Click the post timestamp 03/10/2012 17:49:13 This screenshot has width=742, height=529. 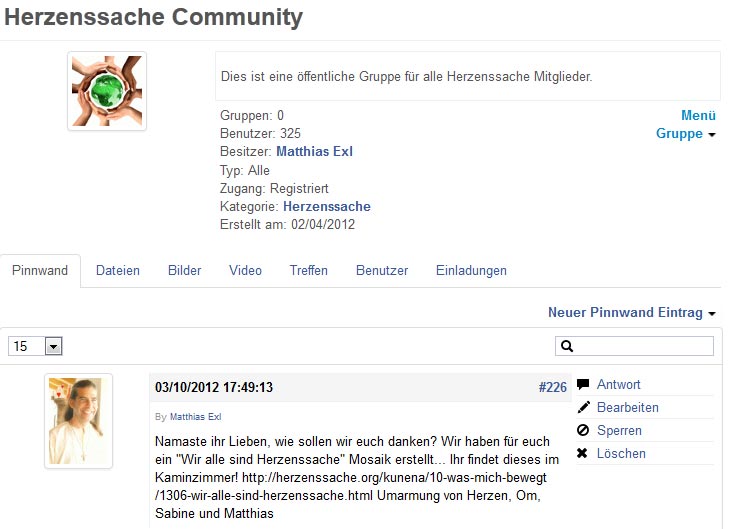click(x=214, y=388)
